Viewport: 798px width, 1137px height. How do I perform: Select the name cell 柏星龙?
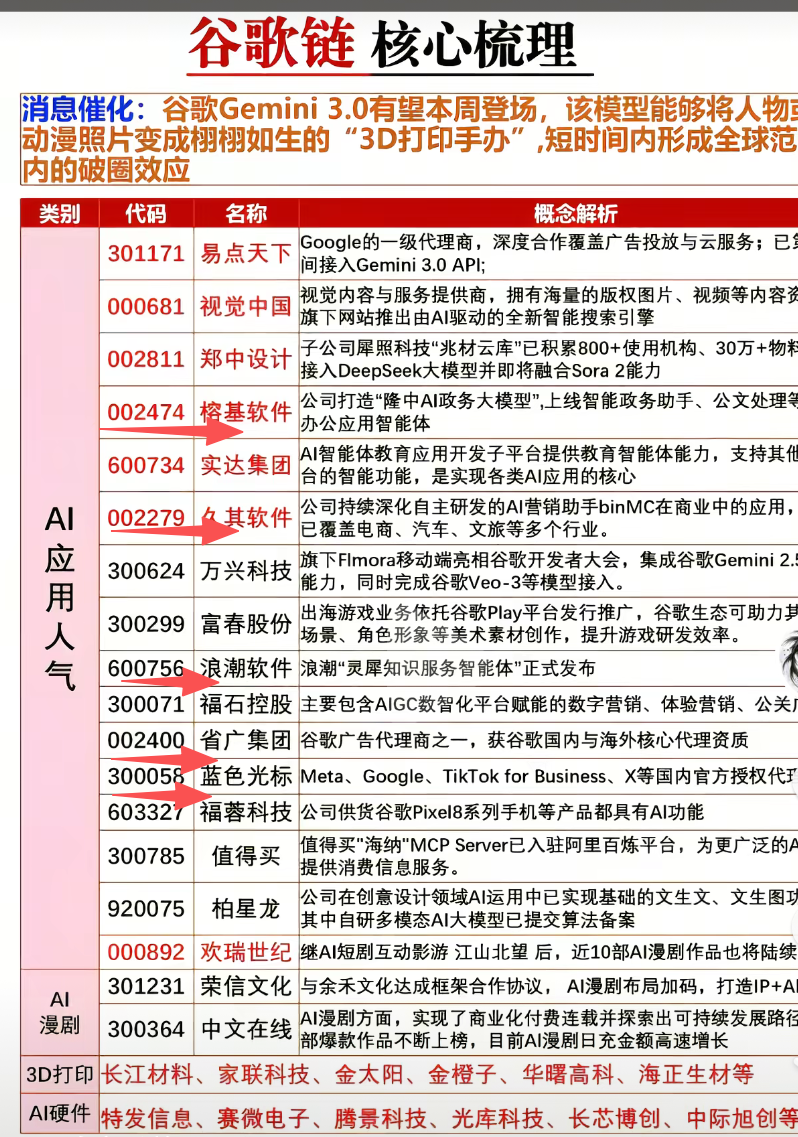(x=246, y=909)
